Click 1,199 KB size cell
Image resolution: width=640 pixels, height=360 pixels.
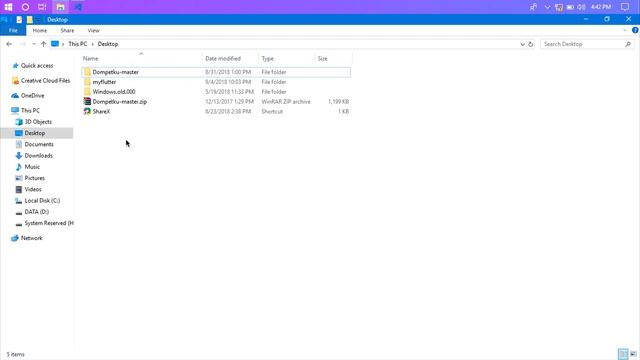pos(338,102)
